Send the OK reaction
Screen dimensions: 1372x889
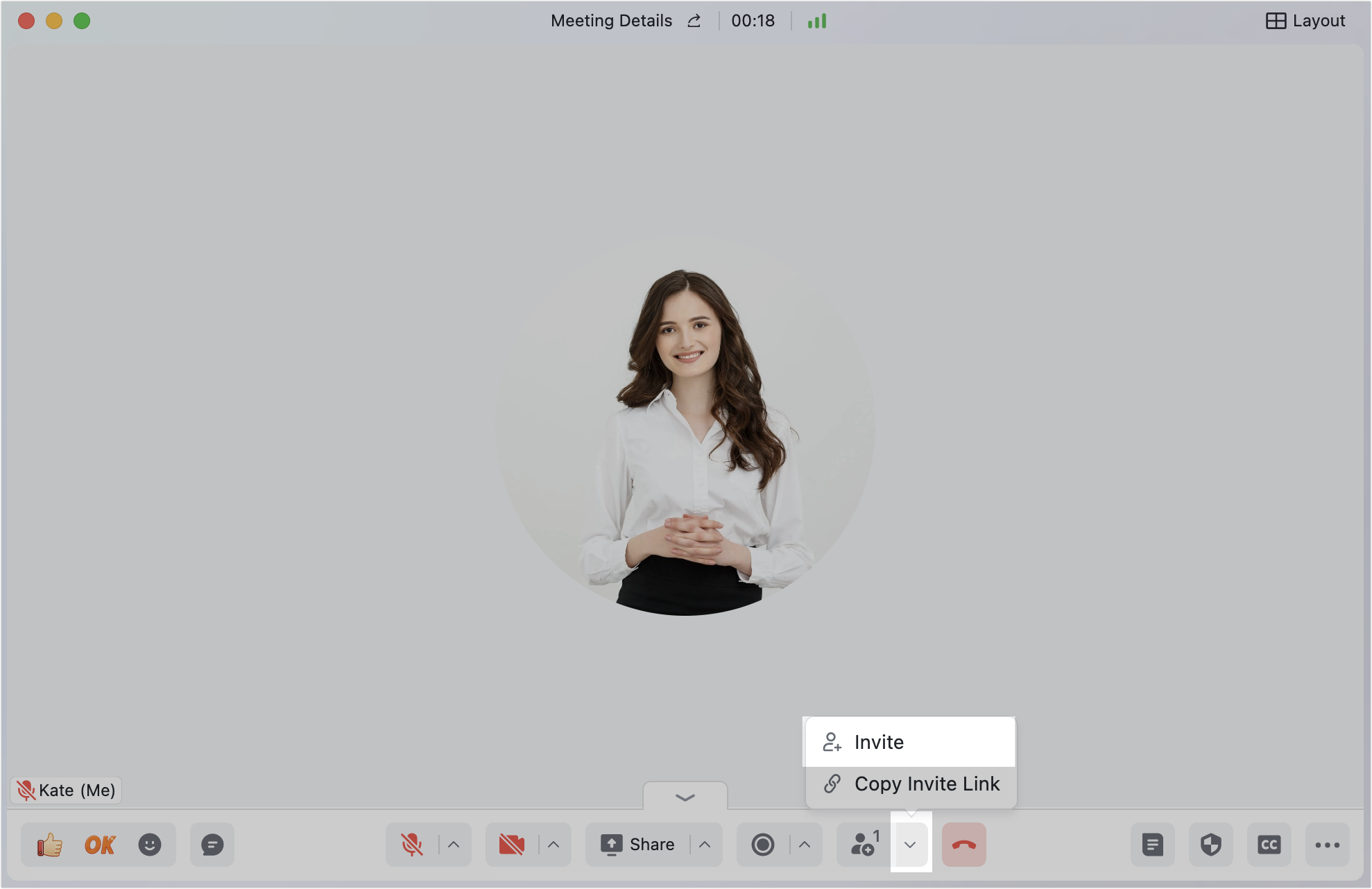coord(100,845)
